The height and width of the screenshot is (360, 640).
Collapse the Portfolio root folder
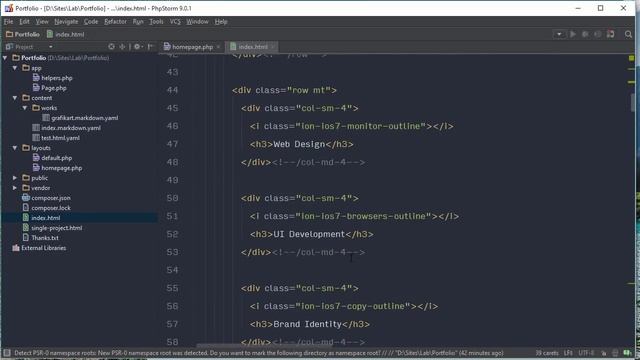(5, 58)
